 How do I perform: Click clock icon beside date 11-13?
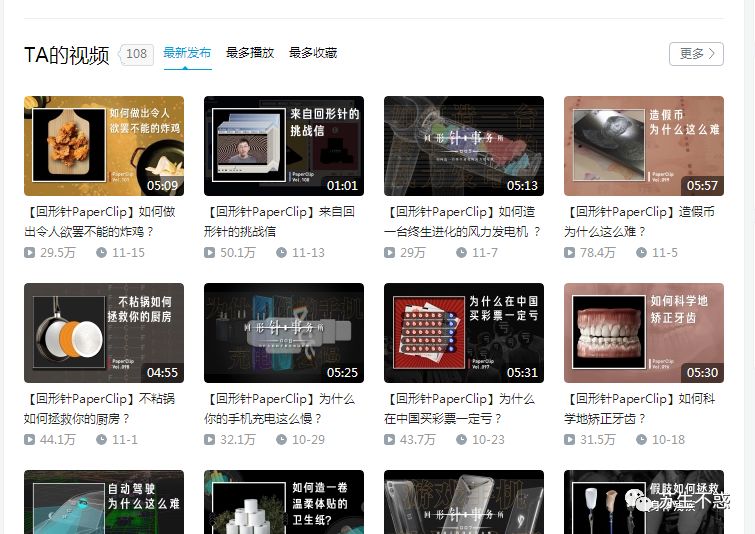pos(281,252)
